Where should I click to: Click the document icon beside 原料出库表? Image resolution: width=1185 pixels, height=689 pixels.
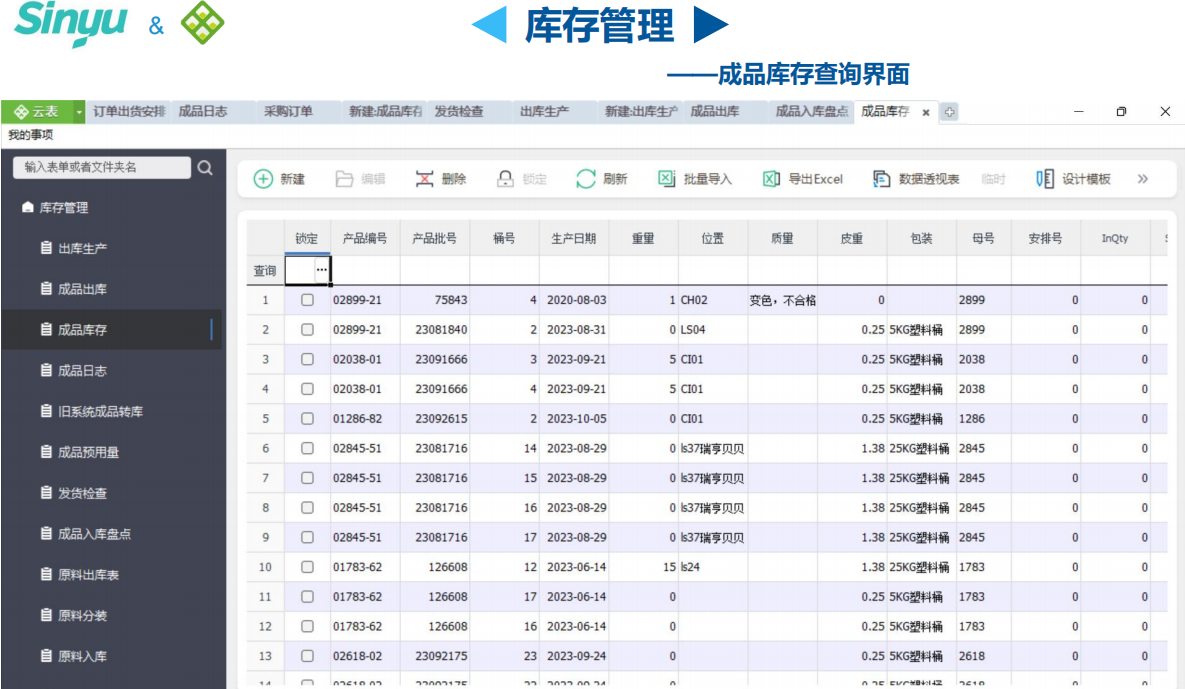click(46, 574)
